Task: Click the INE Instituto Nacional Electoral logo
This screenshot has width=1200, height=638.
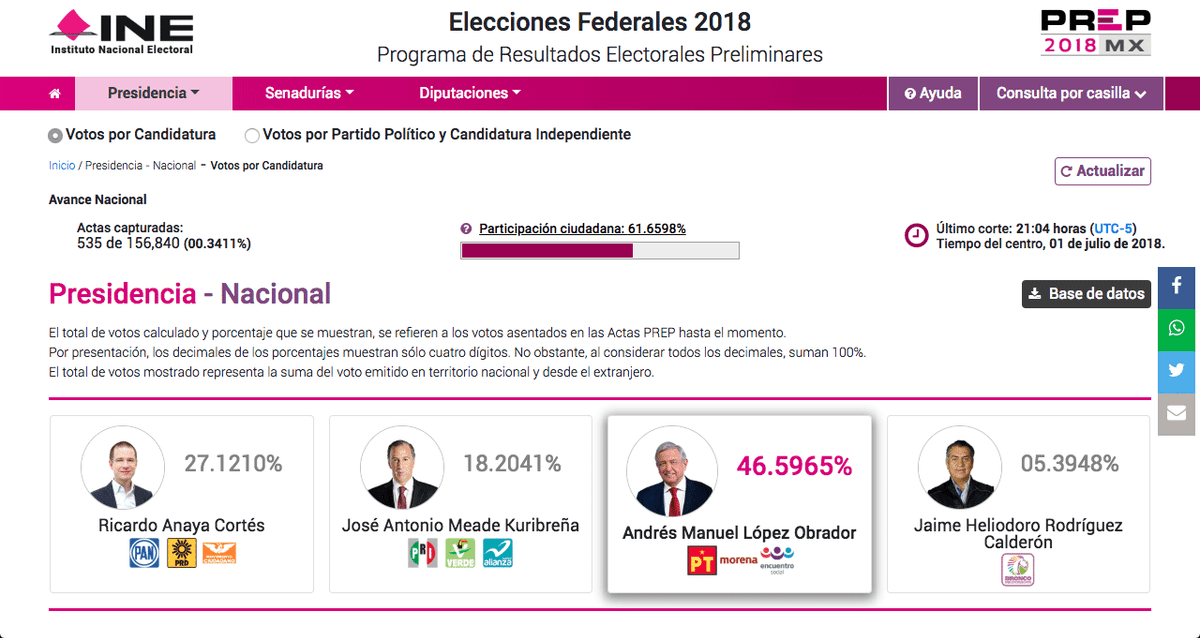Action: tap(120, 31)
